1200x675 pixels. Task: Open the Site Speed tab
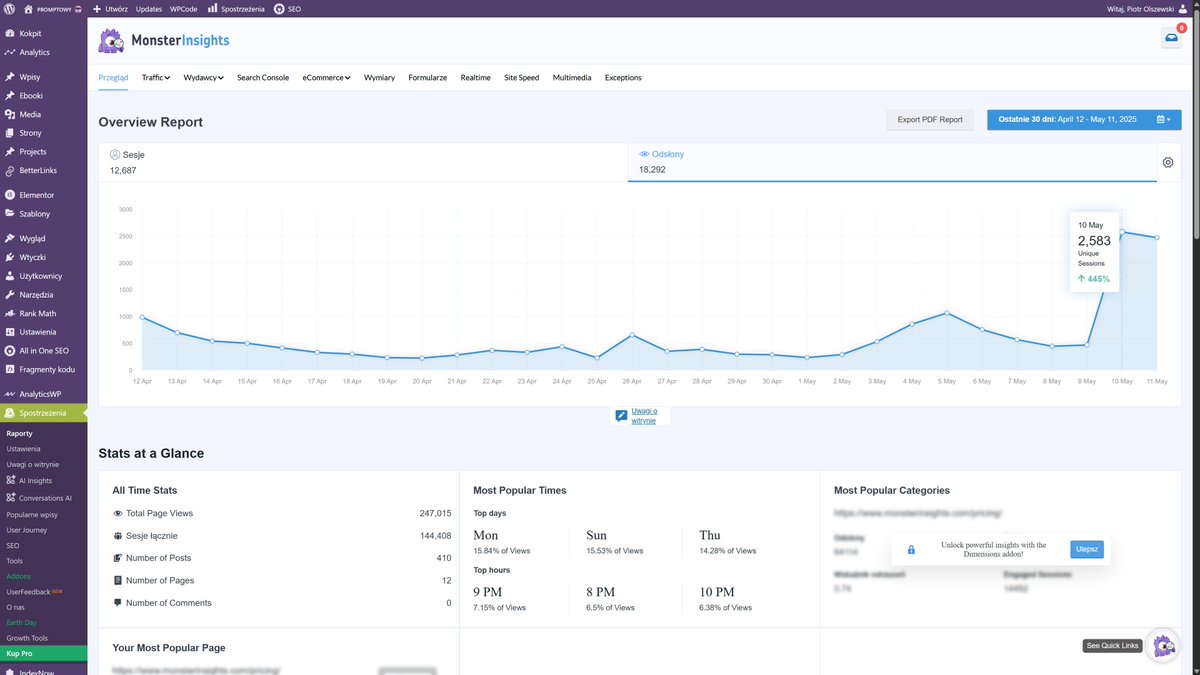pos(521,77)
